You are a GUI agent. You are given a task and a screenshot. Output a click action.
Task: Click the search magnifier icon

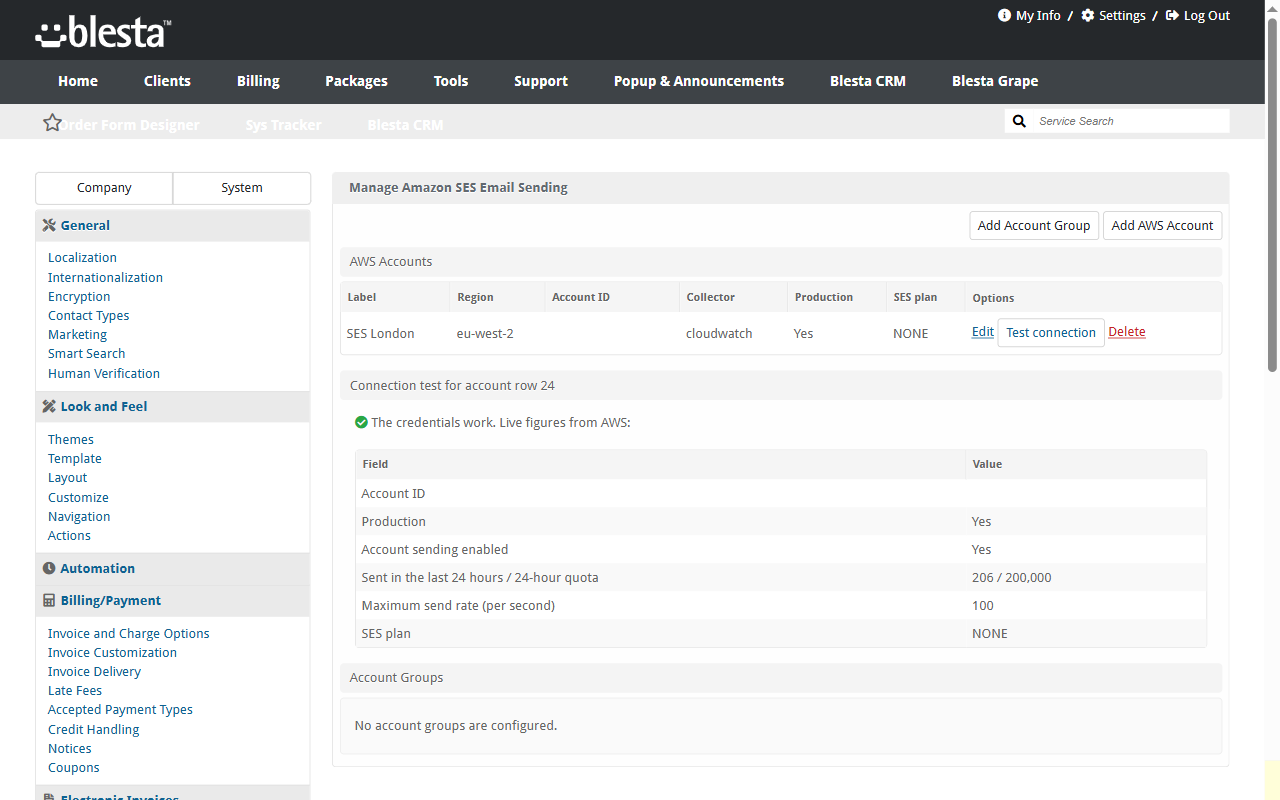(1019, 121)
